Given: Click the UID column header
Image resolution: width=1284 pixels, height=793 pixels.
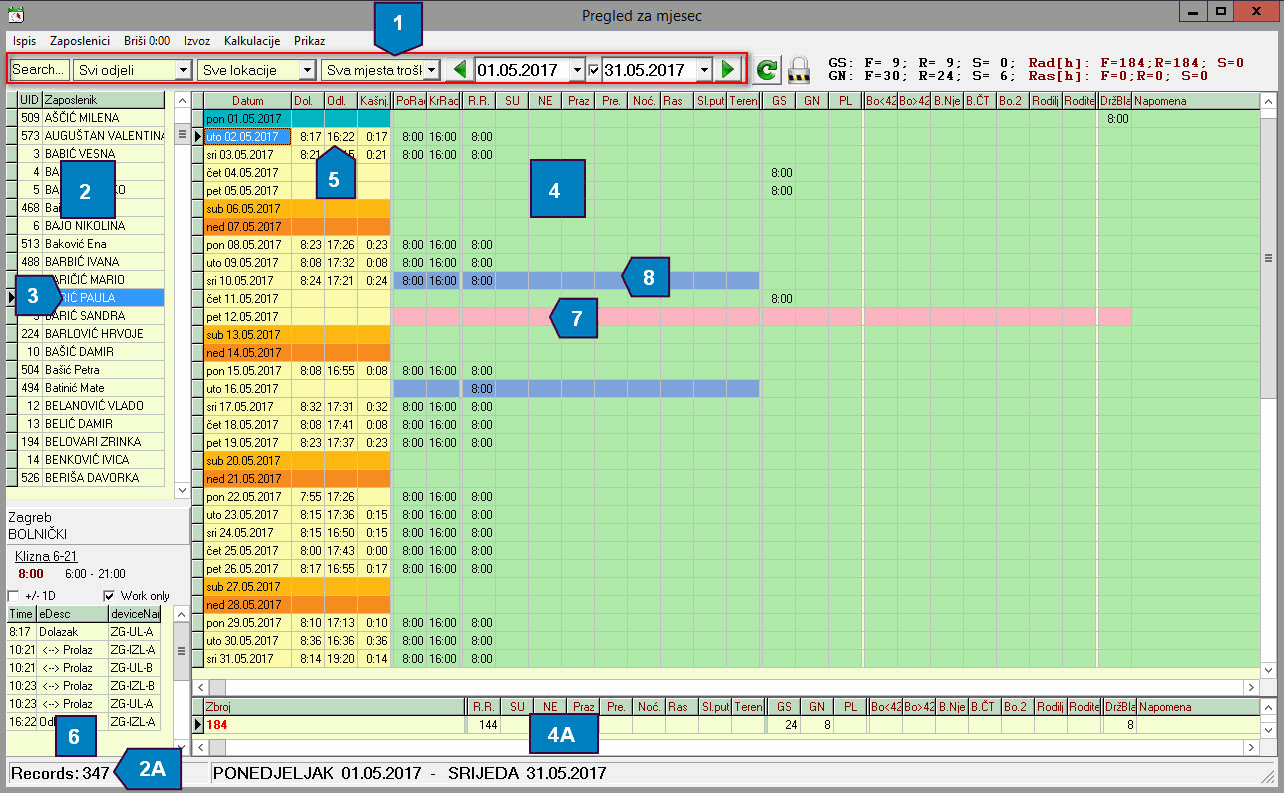Looking at the screenshot, I should tap(30, 100).
